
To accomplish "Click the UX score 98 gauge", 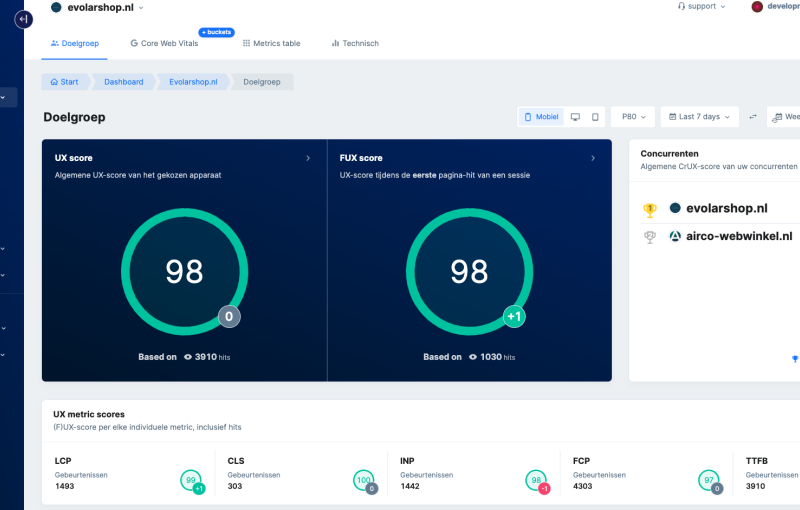I will (x=185, y=271).
